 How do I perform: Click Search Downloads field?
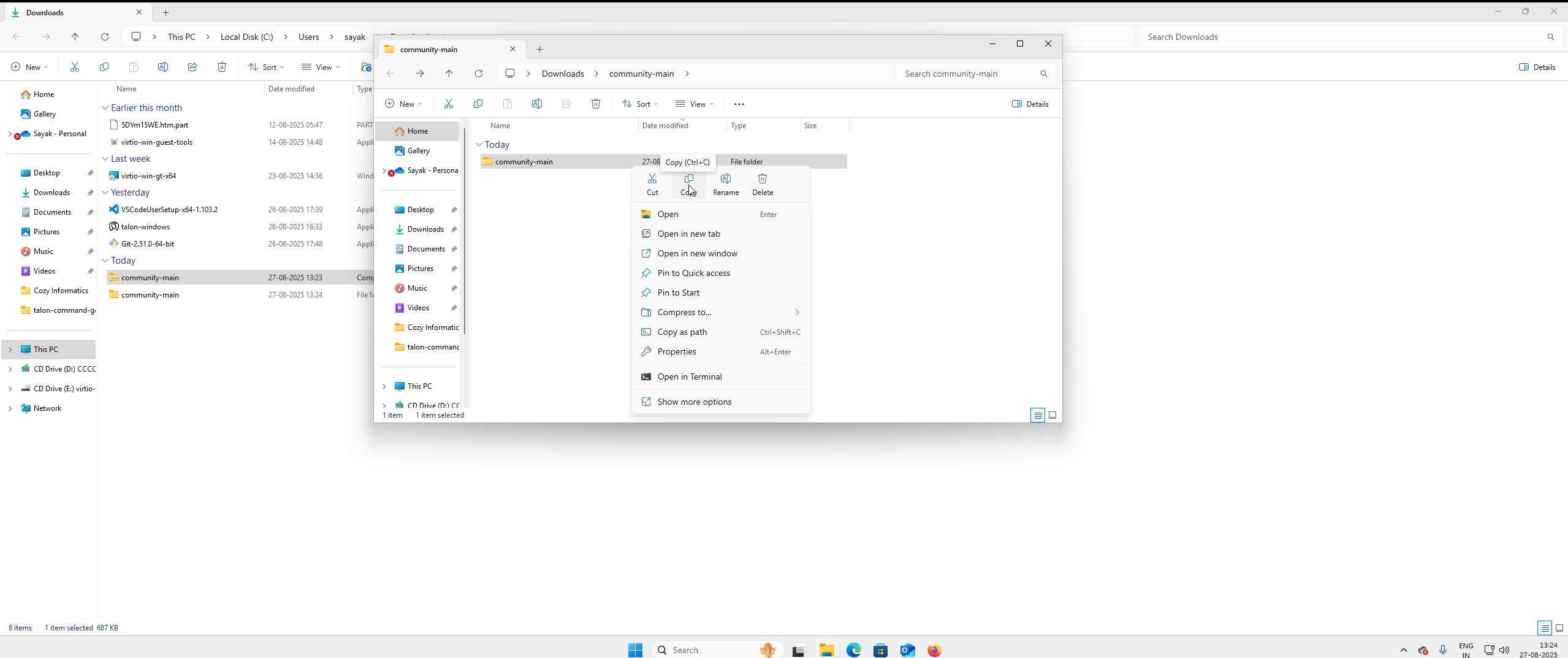coord(1349,37)
